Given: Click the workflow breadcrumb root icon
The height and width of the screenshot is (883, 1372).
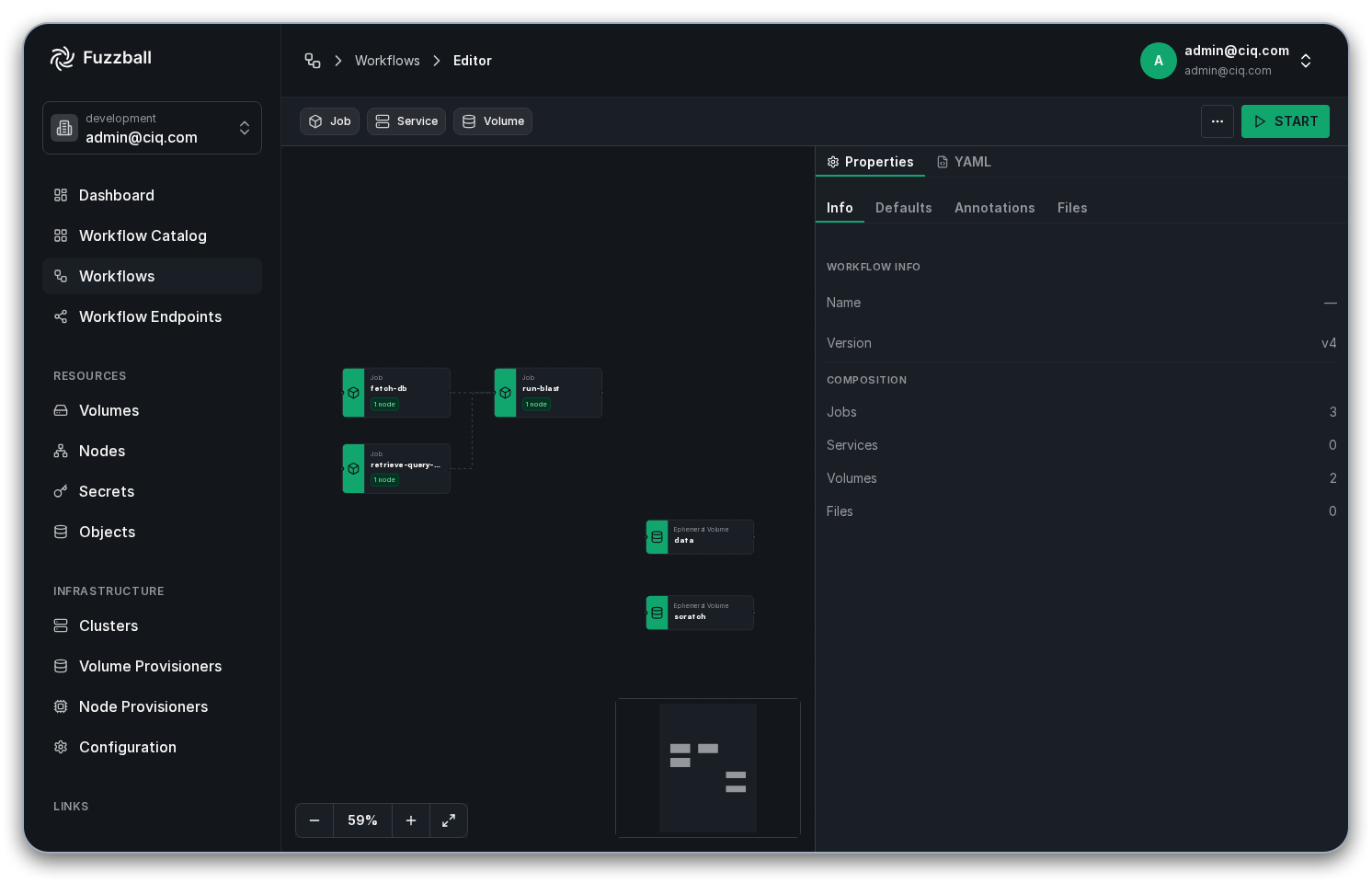Looking at the screenshot, I should pyautogui.click(x=313, y=61).
